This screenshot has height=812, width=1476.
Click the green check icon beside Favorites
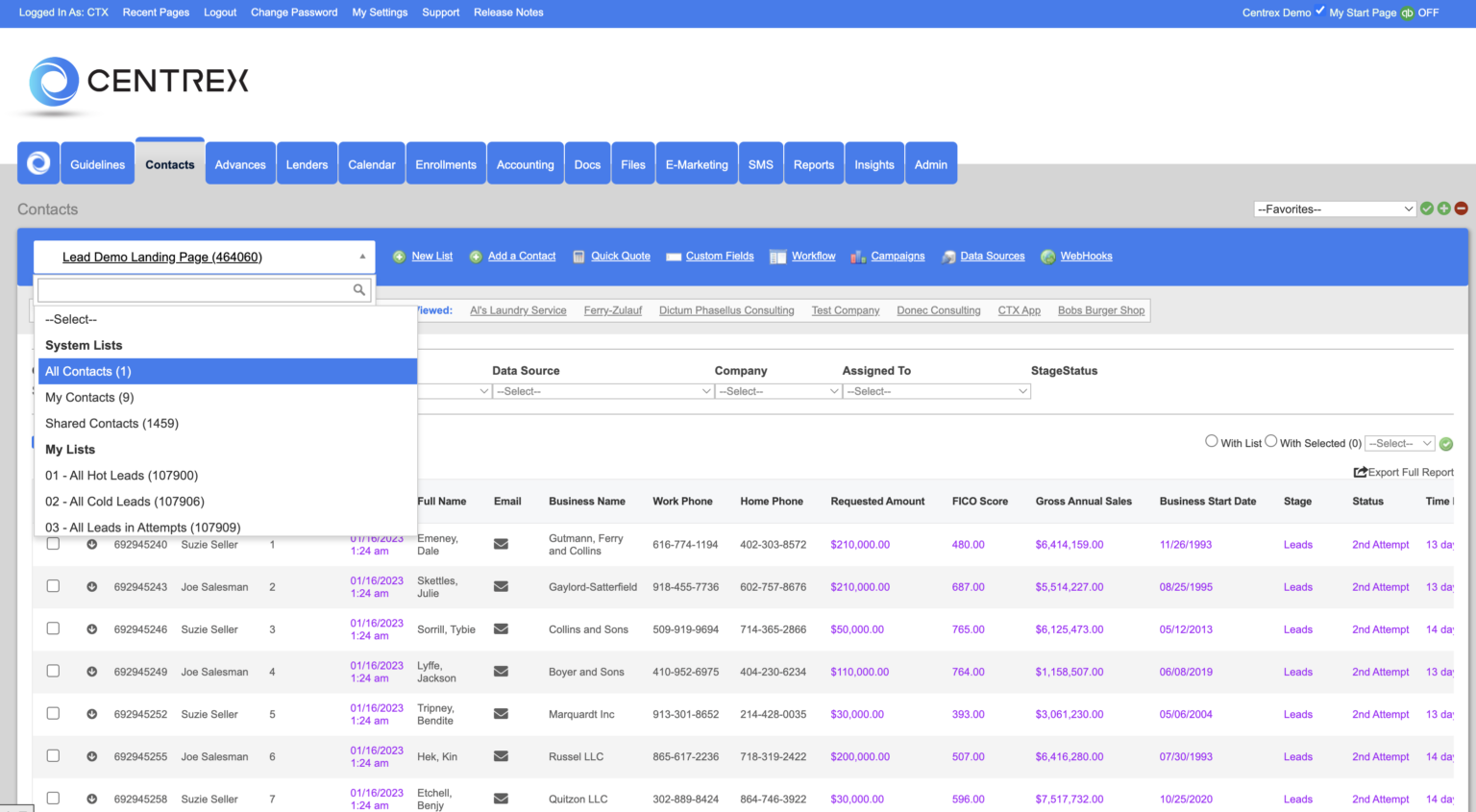1427,209
